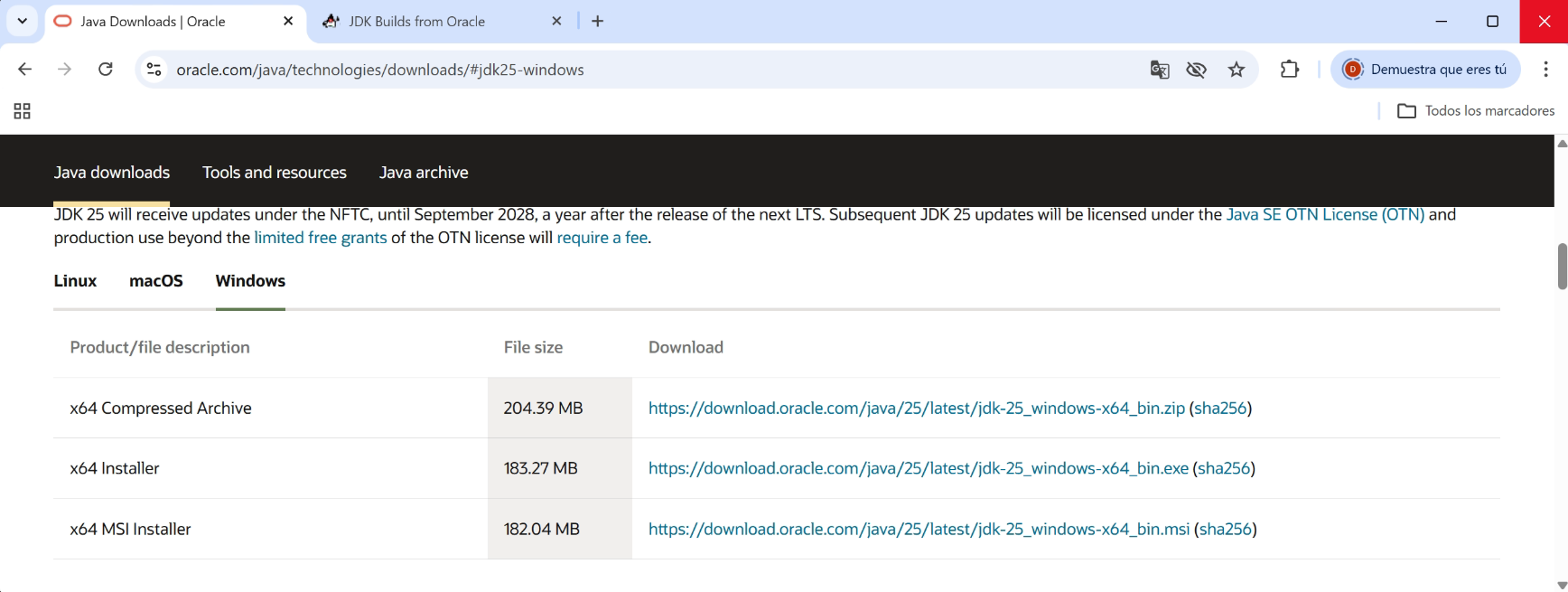Close the JDK Builds from Oracle tab
This screenshot has width=1568, height=592.
click(x=556, y=21)
